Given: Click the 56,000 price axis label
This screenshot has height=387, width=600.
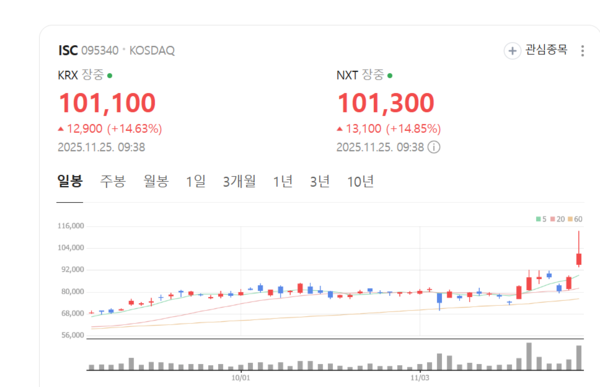Looking at the screenshot, I should (x=73, y=335).
